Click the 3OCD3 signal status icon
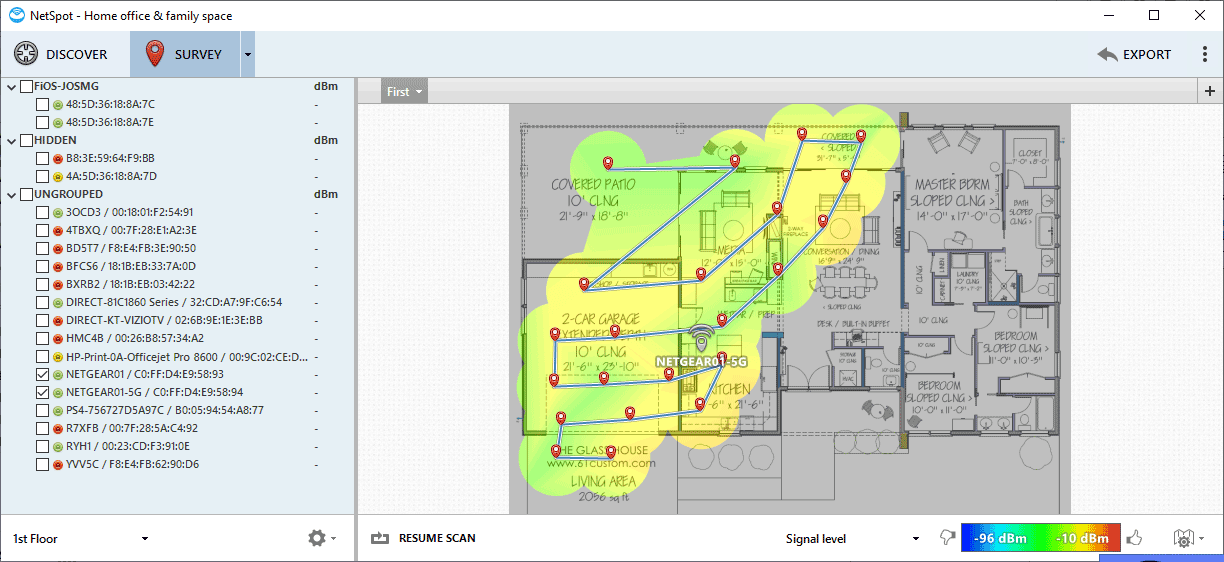The height and width of the screenshot is (562, 1224). (x=58, y=213)
